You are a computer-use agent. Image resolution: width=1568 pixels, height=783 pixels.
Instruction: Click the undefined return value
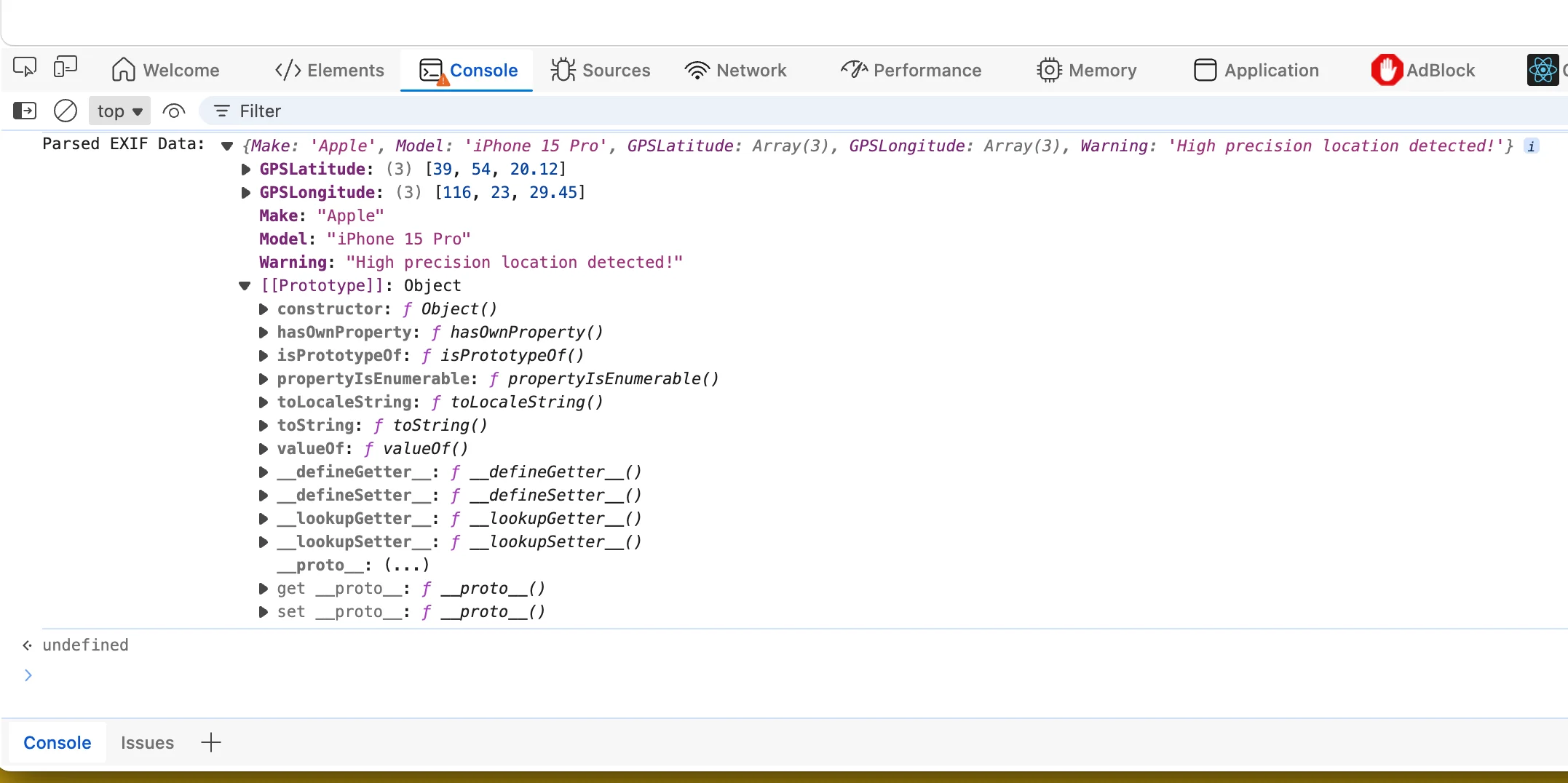(x=85, y=645)
